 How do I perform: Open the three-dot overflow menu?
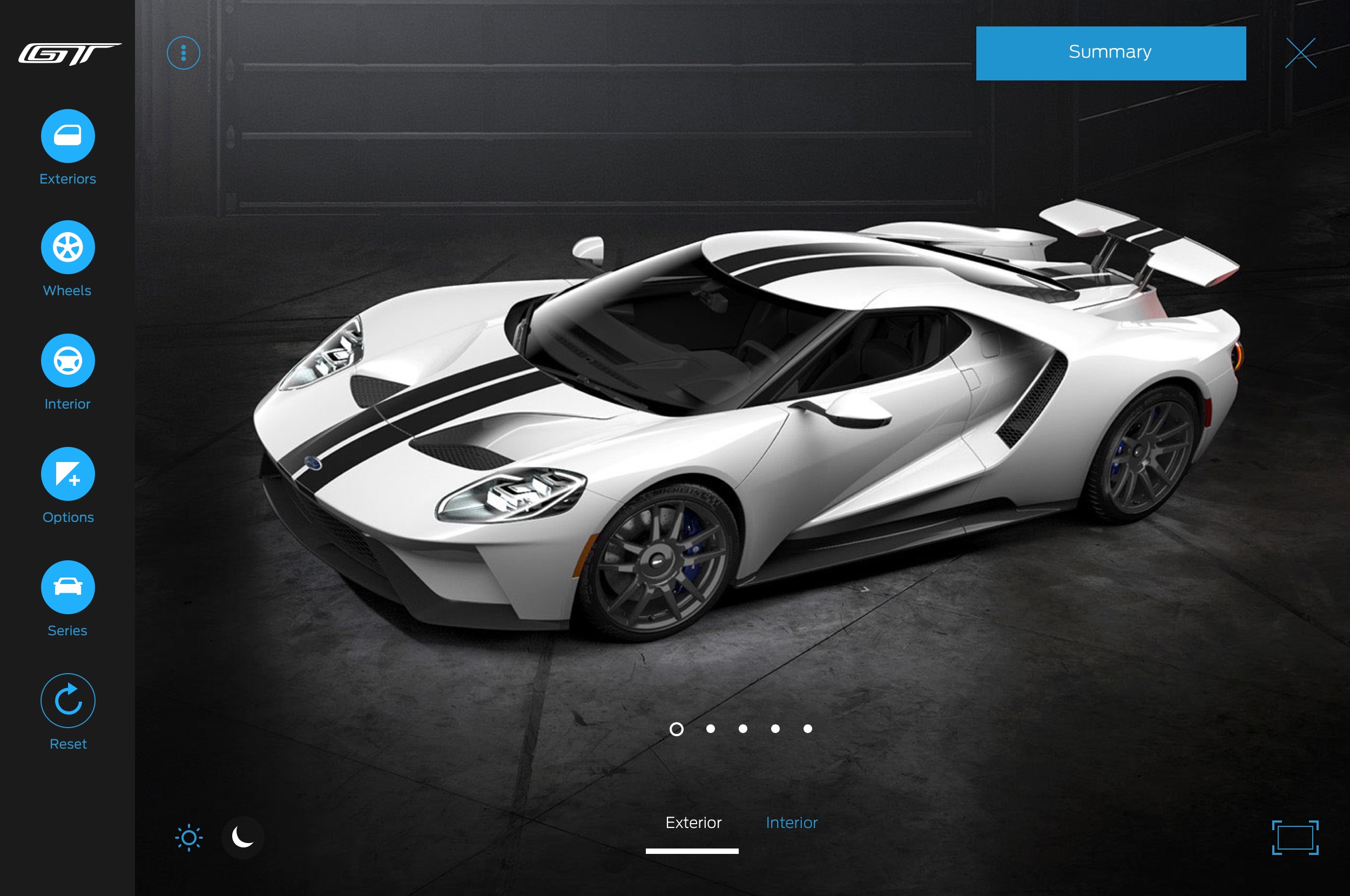(183, 52)
